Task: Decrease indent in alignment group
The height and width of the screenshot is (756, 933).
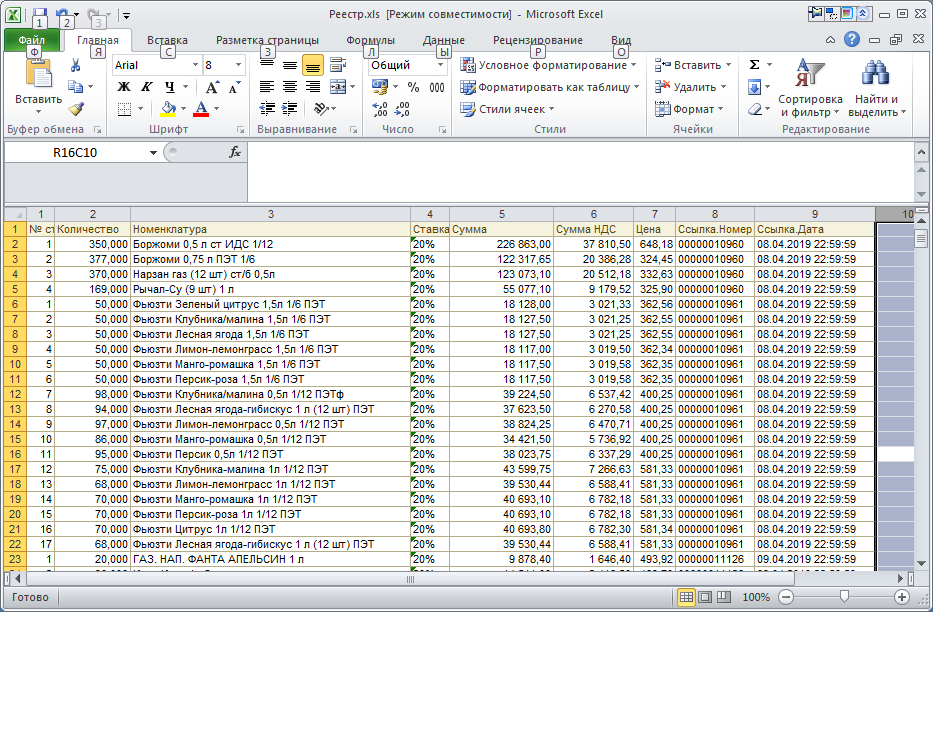Action: coord(267,109)
